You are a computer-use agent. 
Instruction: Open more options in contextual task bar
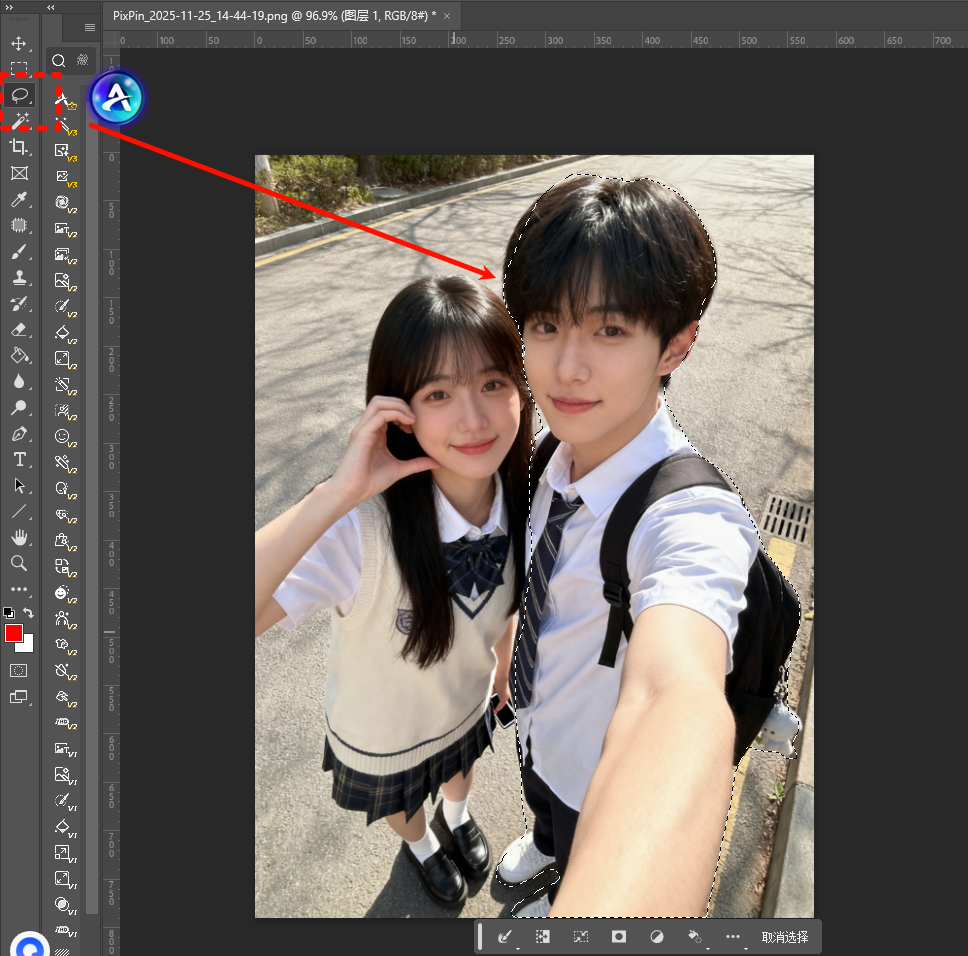click(x=733, y=937)
